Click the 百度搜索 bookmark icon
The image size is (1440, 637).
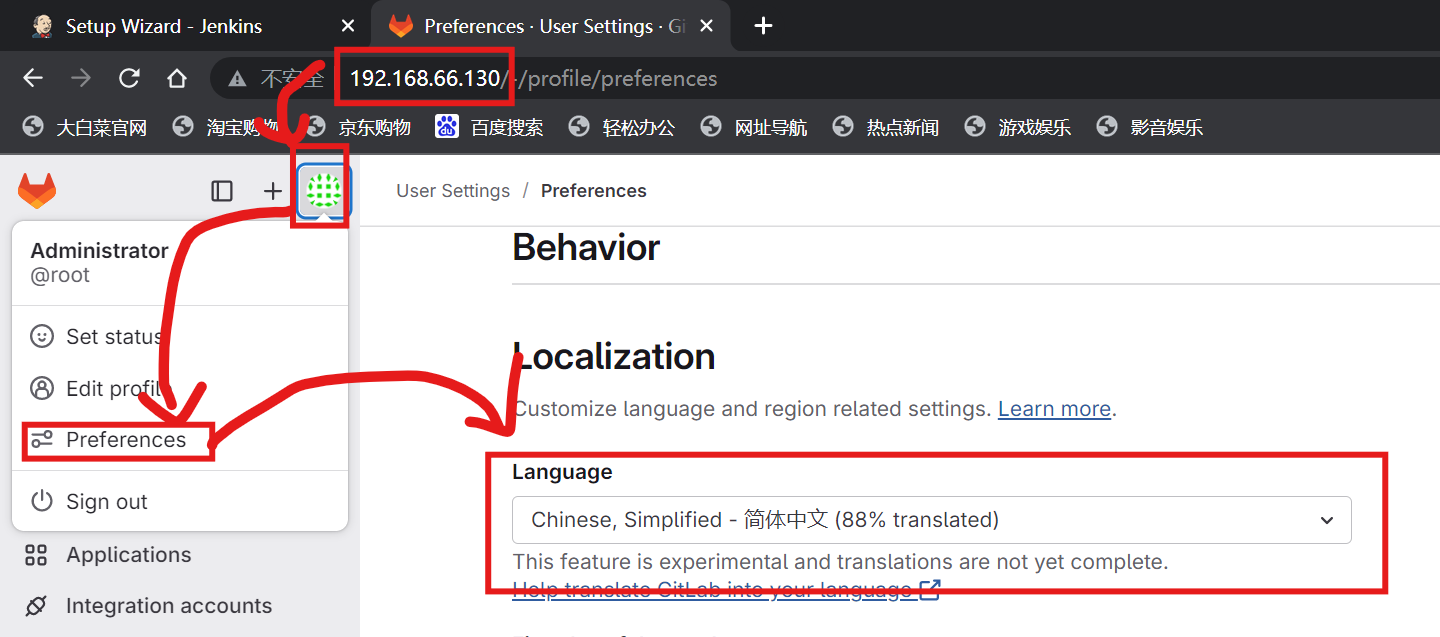447,127
